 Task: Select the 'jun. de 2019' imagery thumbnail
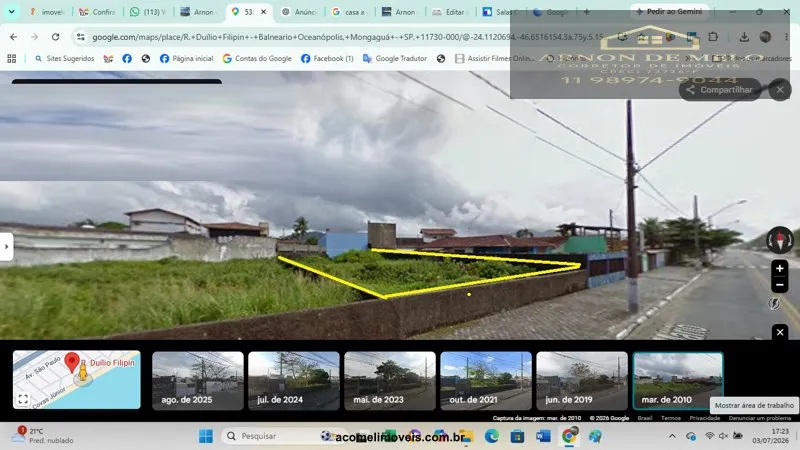point(582,381)
